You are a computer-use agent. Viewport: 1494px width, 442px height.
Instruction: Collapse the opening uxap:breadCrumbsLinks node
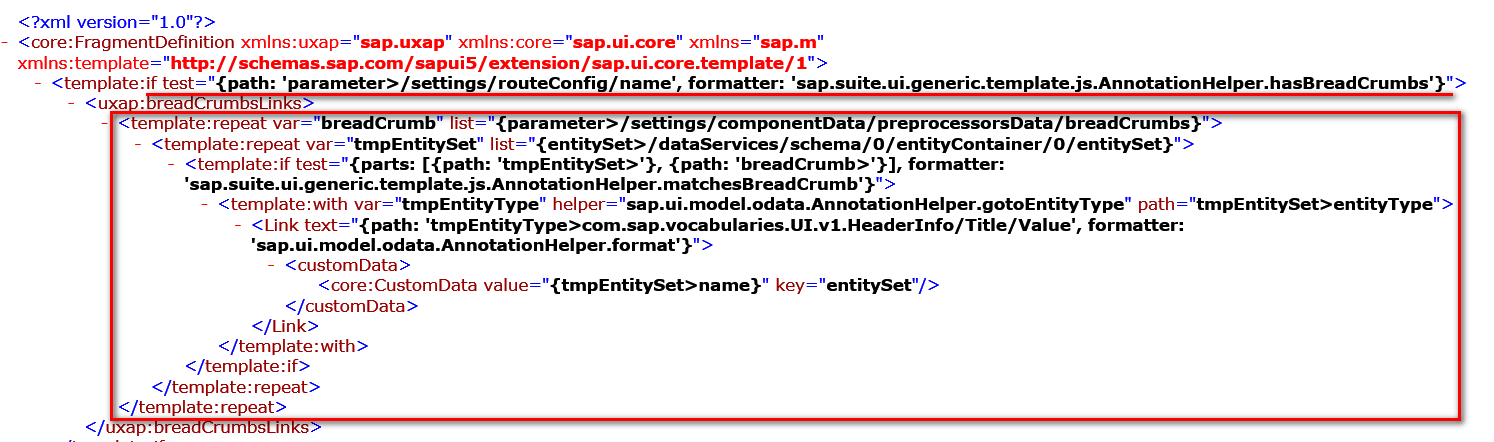coord(73,102)
